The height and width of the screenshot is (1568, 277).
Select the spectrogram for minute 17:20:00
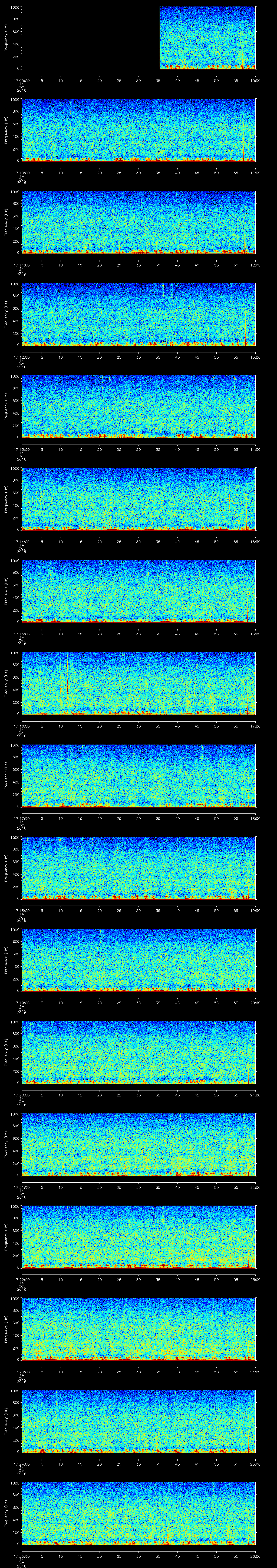click(139, 1052)
